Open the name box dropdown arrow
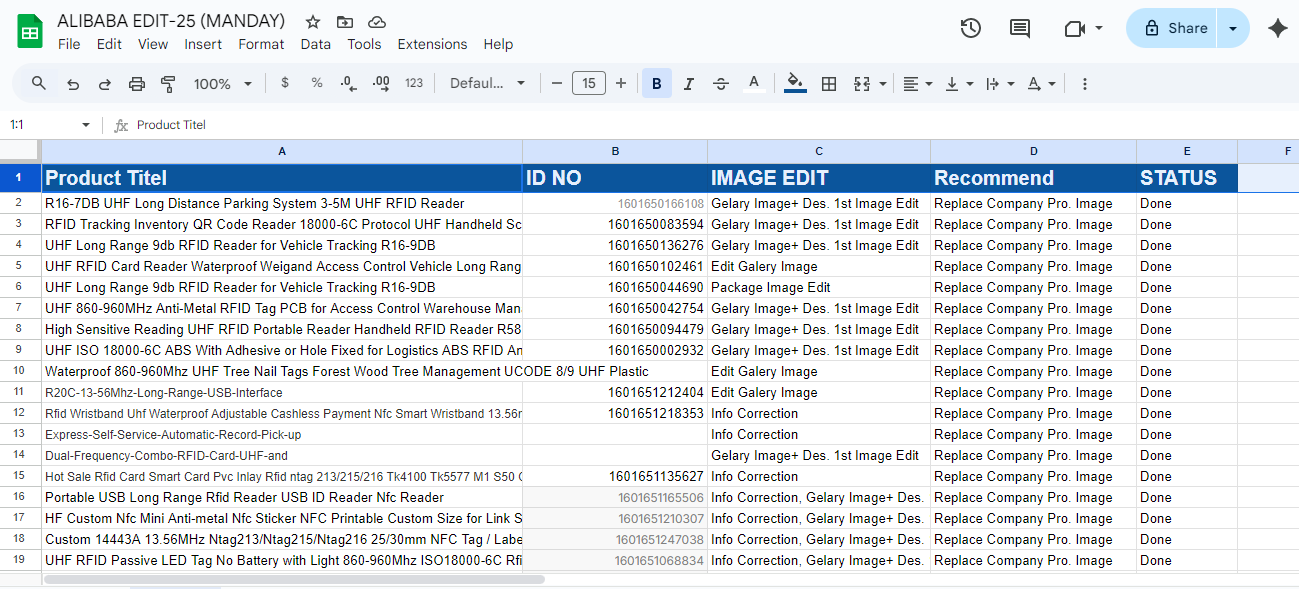This screenshot has width=1299, height=589. pos(86,125)
